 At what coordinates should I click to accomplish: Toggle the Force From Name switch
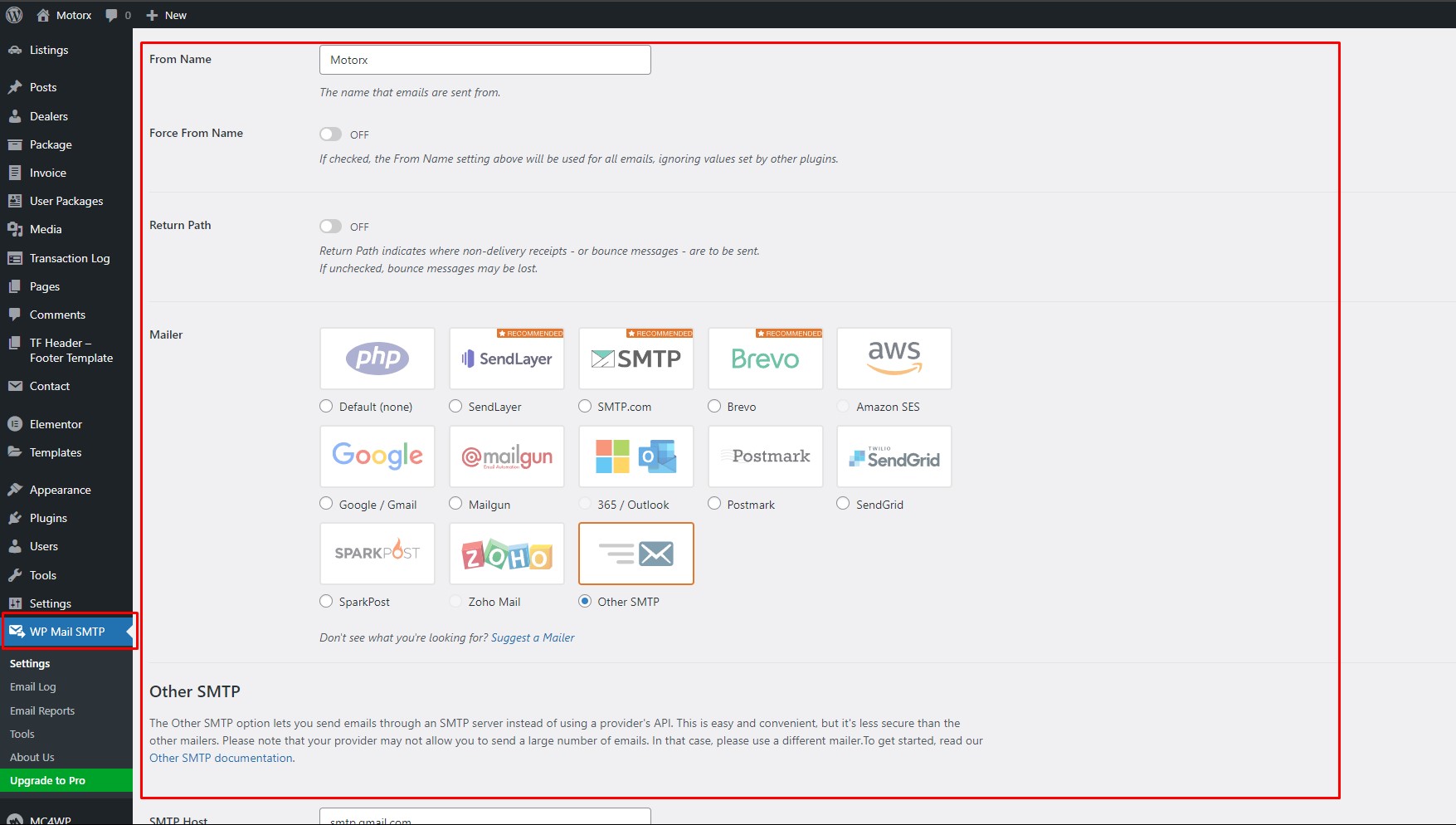click(330, 134)
